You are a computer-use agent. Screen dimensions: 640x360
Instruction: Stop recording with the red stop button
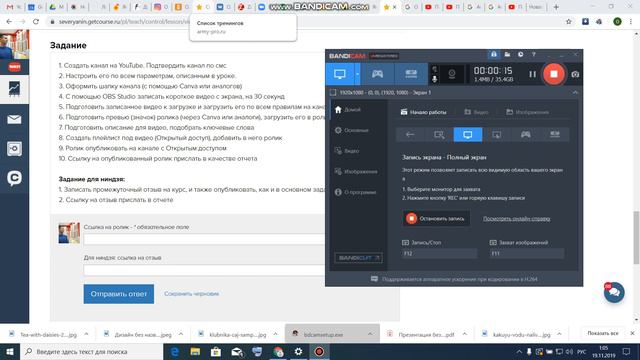[553, 74]
